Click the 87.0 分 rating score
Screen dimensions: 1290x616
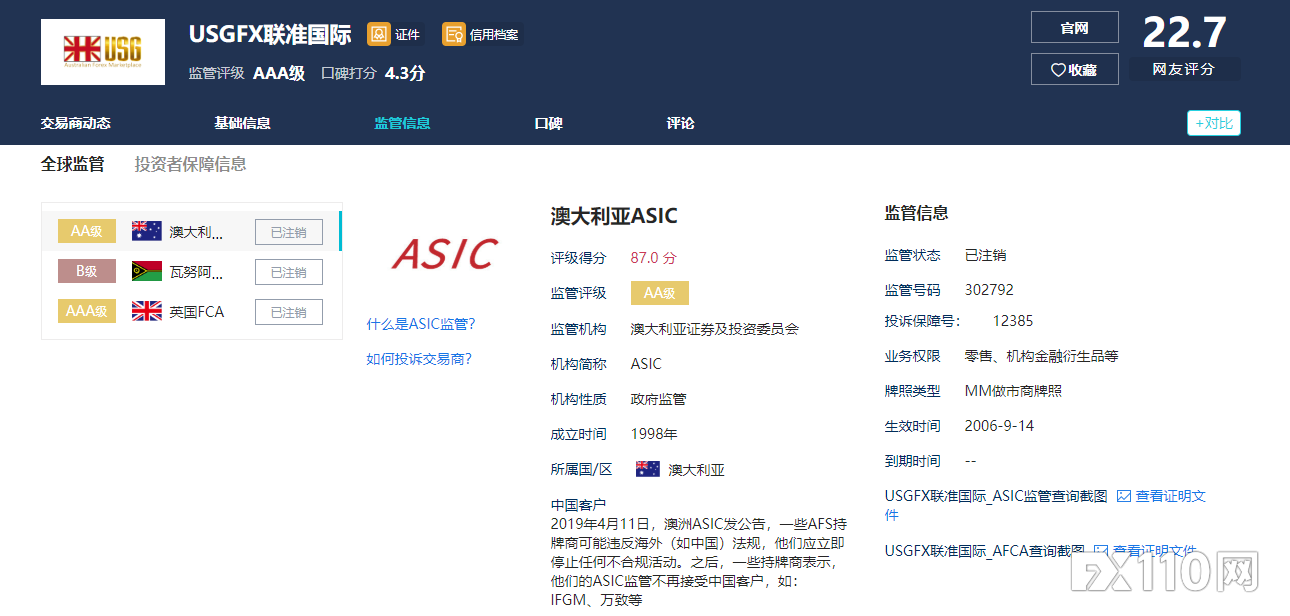click(x=654, y=257)
